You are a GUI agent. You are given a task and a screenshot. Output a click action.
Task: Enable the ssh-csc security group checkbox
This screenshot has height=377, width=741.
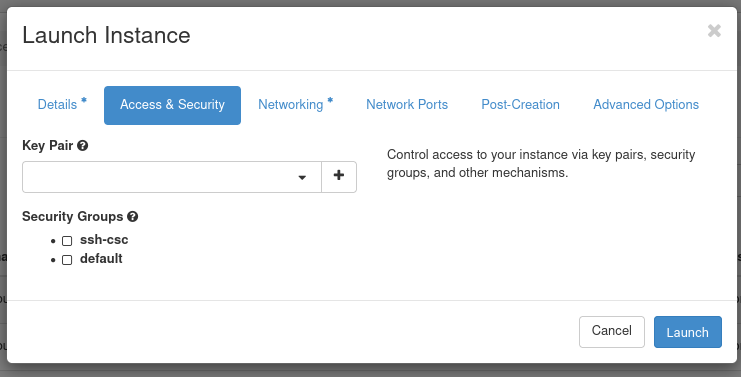point(67,241)
